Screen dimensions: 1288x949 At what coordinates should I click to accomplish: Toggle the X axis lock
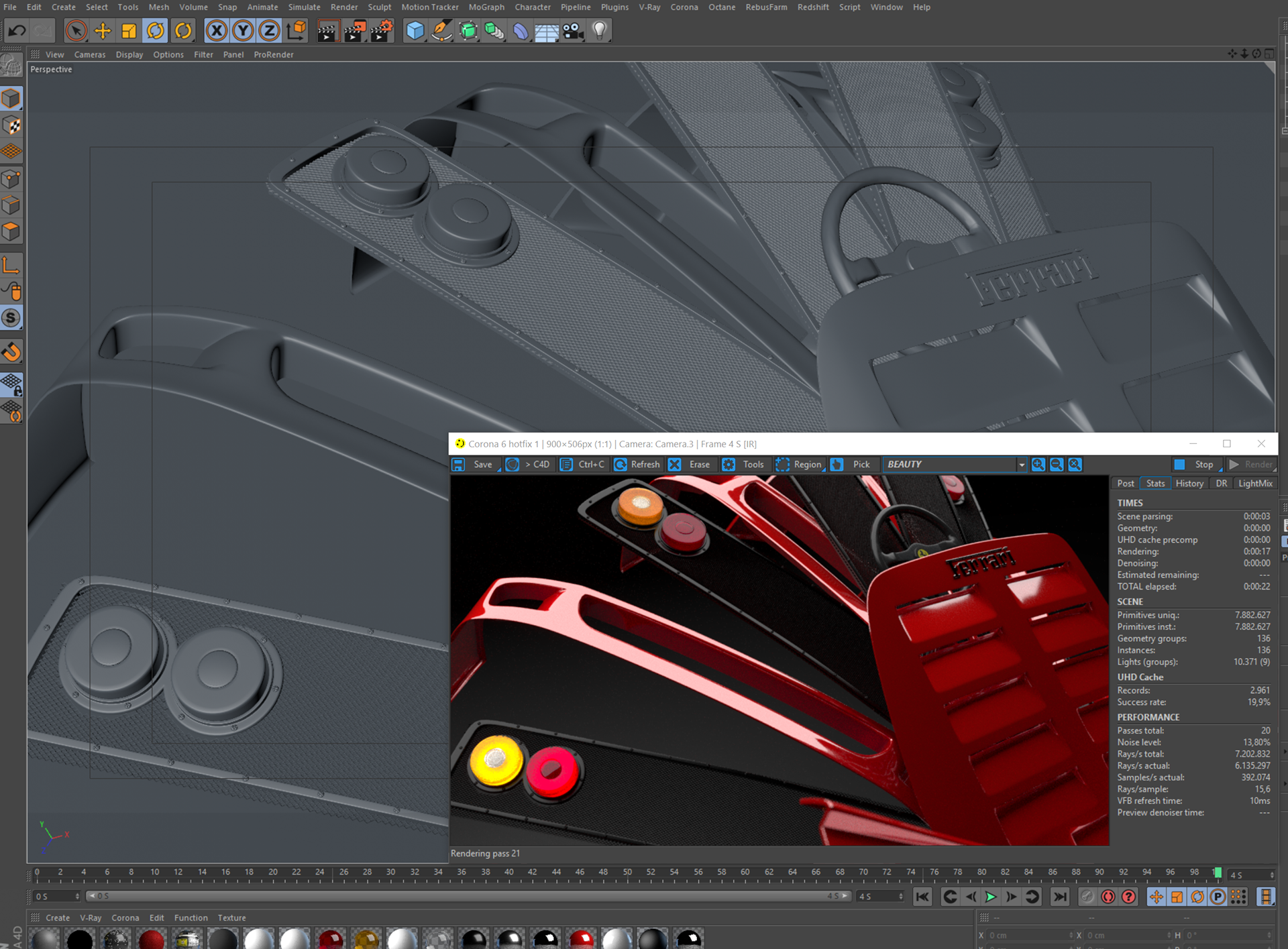[x=216, y=30]
